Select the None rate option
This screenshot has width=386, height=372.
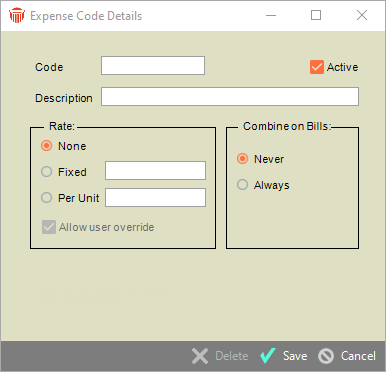(46, 146)
